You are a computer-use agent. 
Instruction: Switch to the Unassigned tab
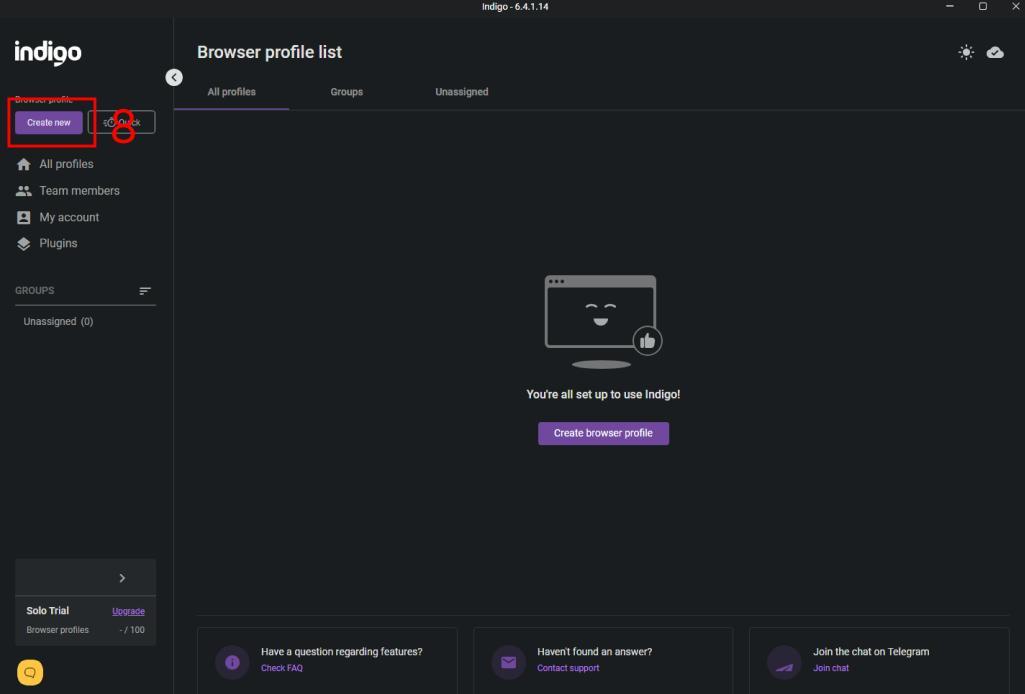click(461, 92)
